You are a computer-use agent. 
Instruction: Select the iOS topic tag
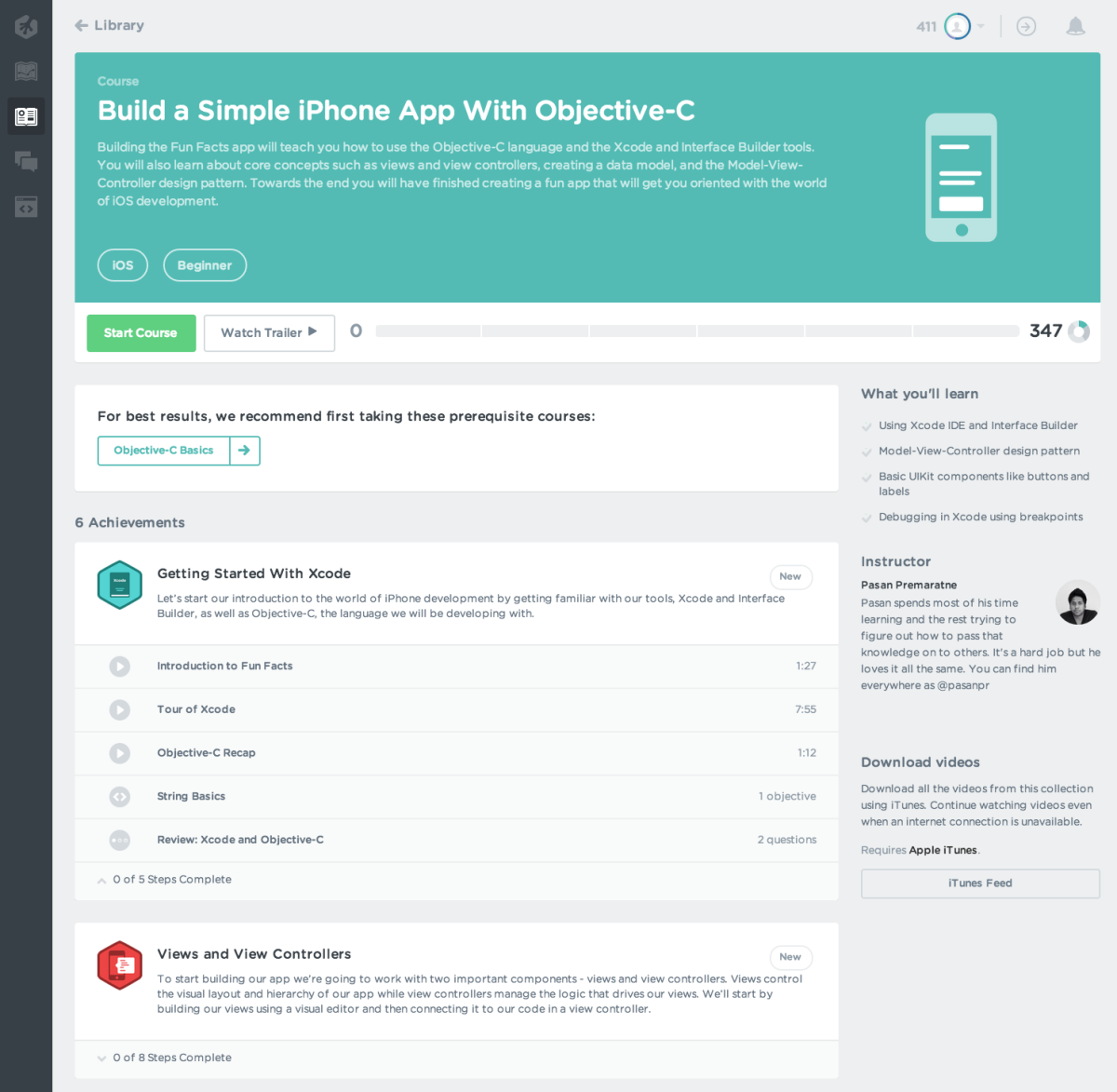[123, 265]
